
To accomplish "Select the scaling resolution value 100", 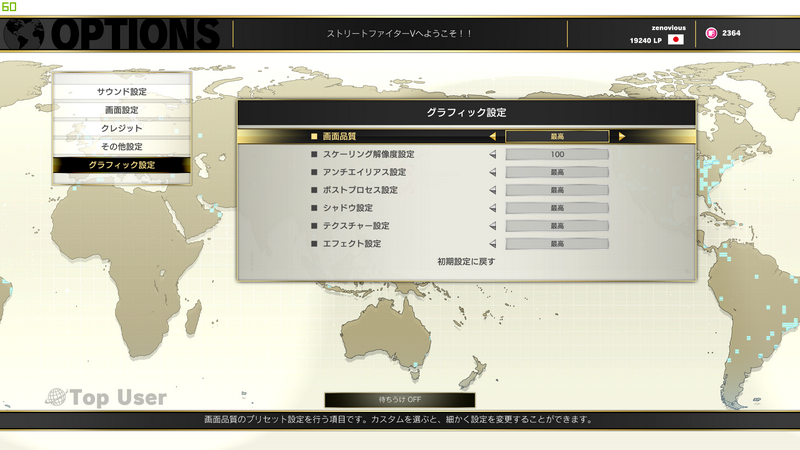I will pyautogui.click(x=557, y=154).
